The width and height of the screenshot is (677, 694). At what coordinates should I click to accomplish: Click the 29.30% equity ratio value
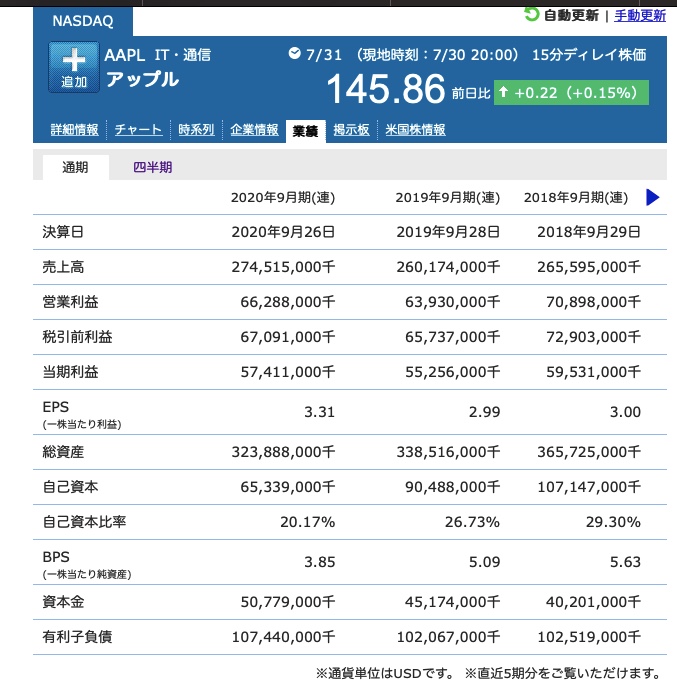coord(613,522)
